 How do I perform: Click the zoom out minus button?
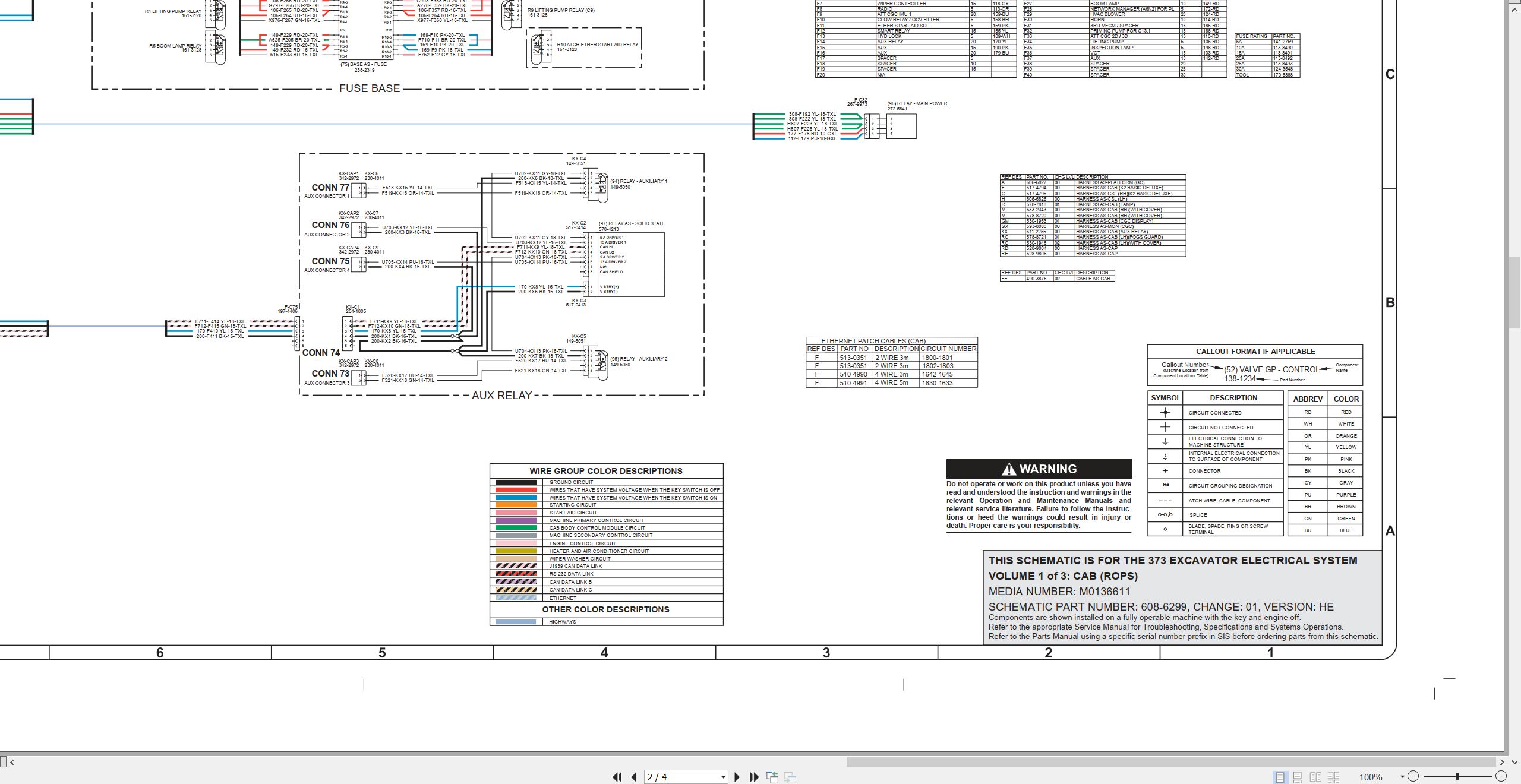coord(1413,776)
